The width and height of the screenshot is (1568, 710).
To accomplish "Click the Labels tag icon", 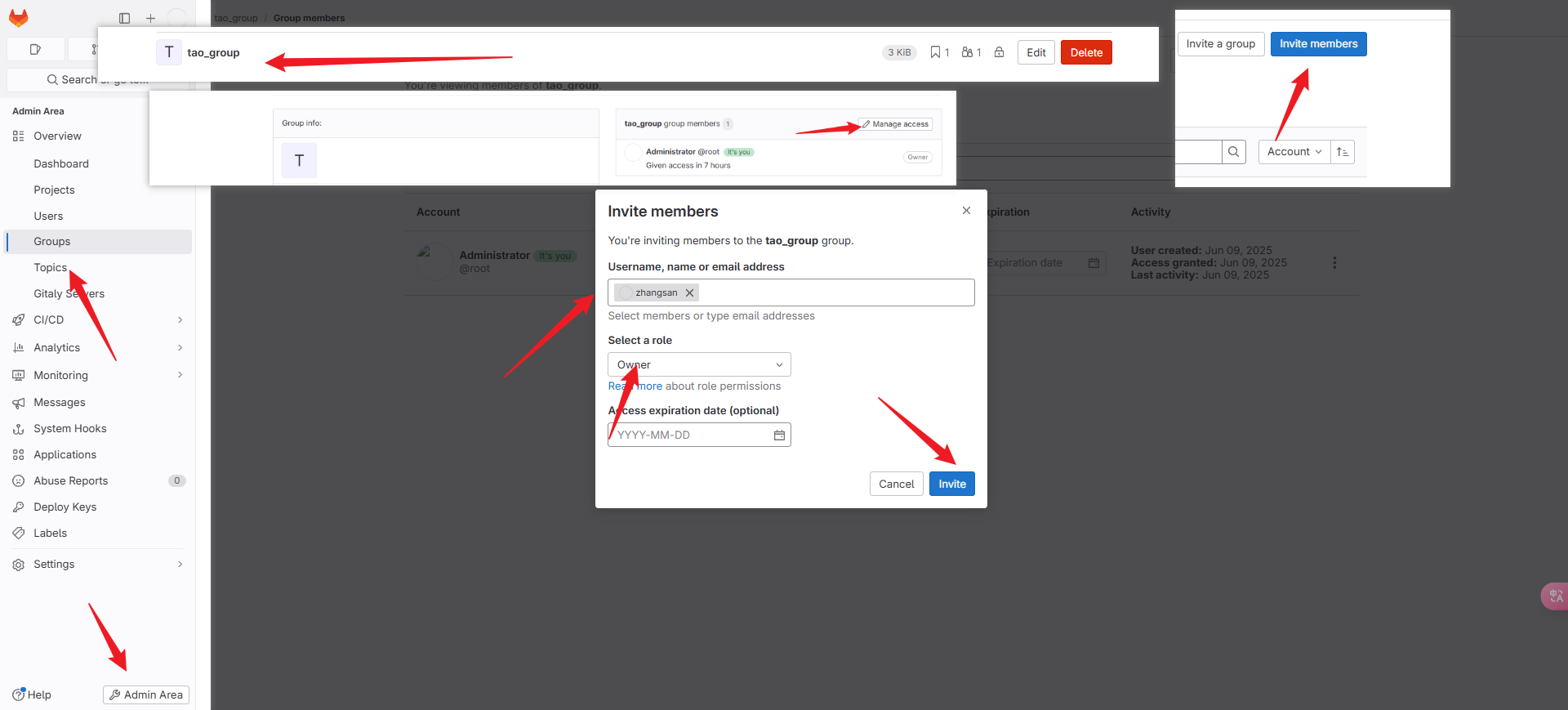I will 19,534.
